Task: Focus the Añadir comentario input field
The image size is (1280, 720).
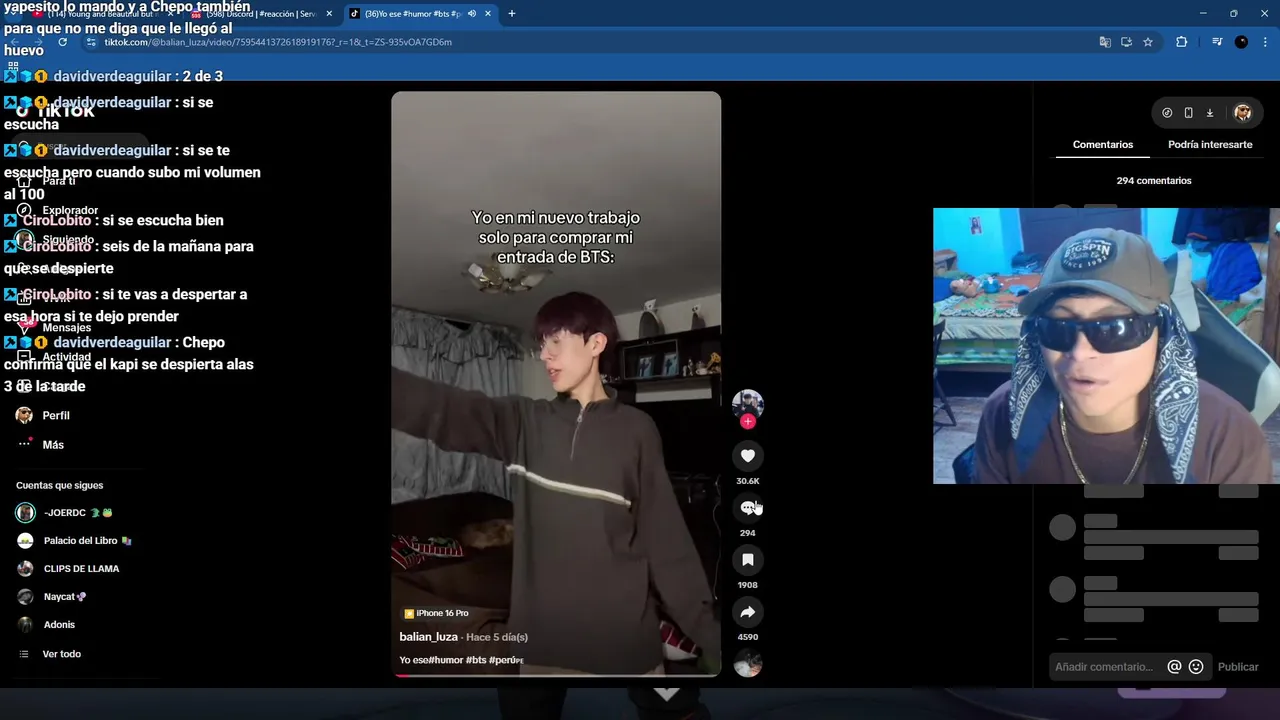Action: 1105,667
